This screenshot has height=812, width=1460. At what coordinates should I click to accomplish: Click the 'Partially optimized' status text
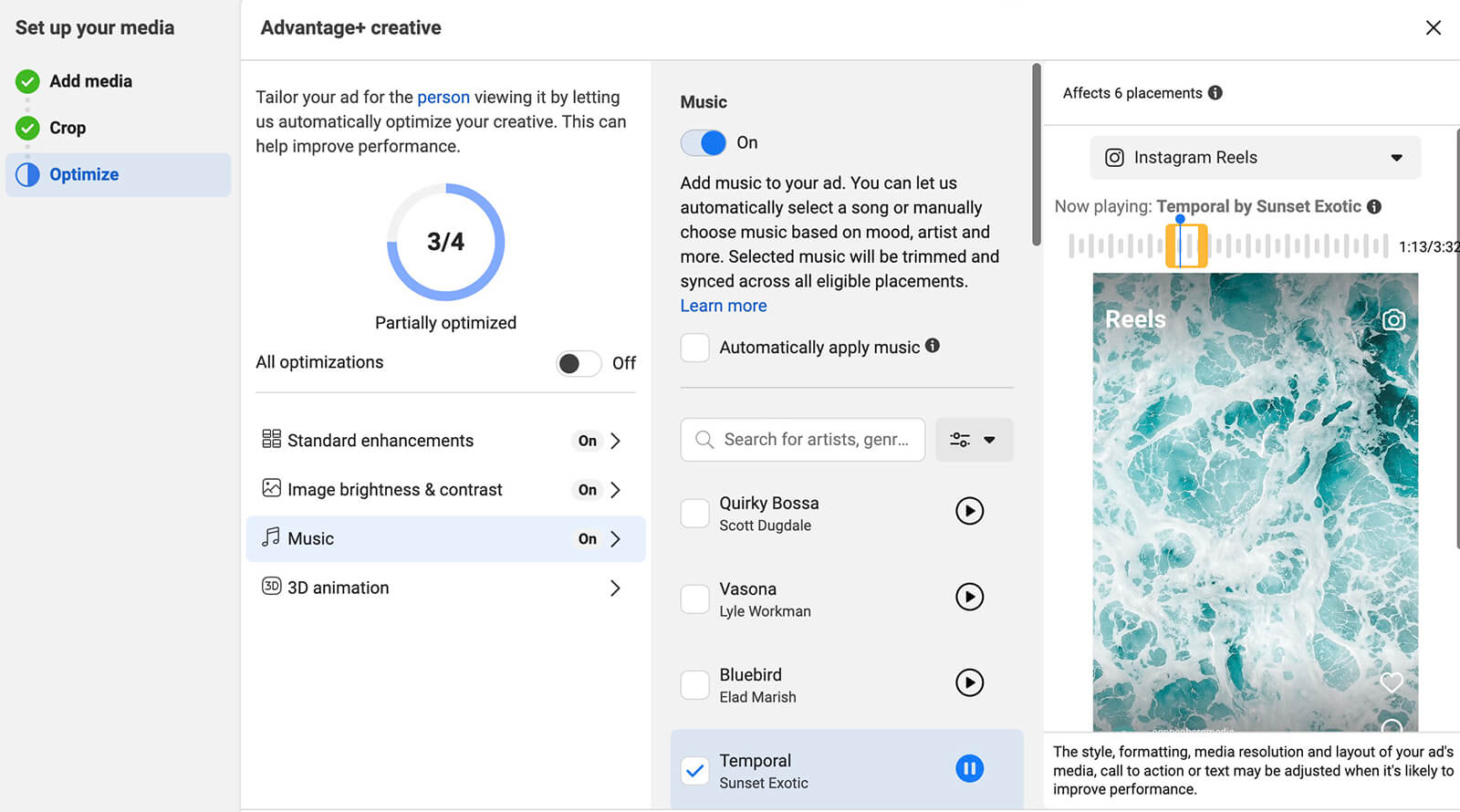pos(445,322)
